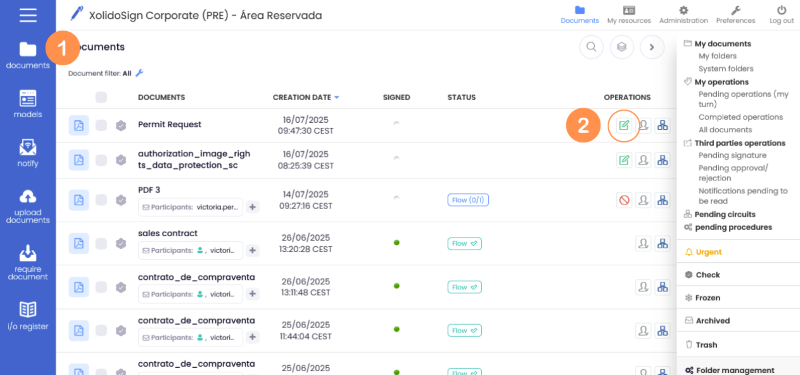Viewport: 800px width, 375px height.
Task: Click the person icon for Permit Request
Action: pyautogui.click(x=643, y=126)
